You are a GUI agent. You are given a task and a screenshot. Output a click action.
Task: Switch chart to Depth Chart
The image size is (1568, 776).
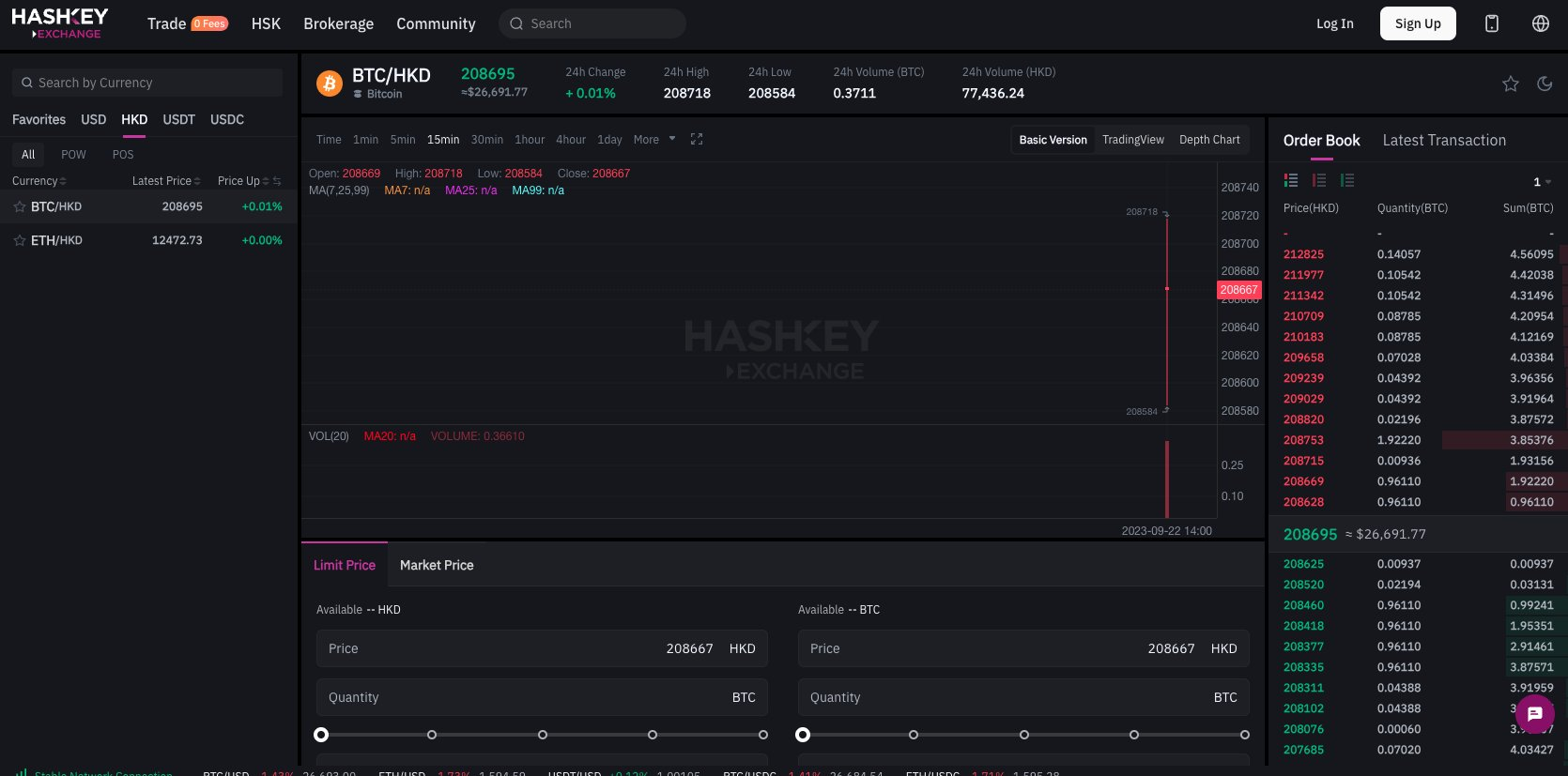(1209, 140)
